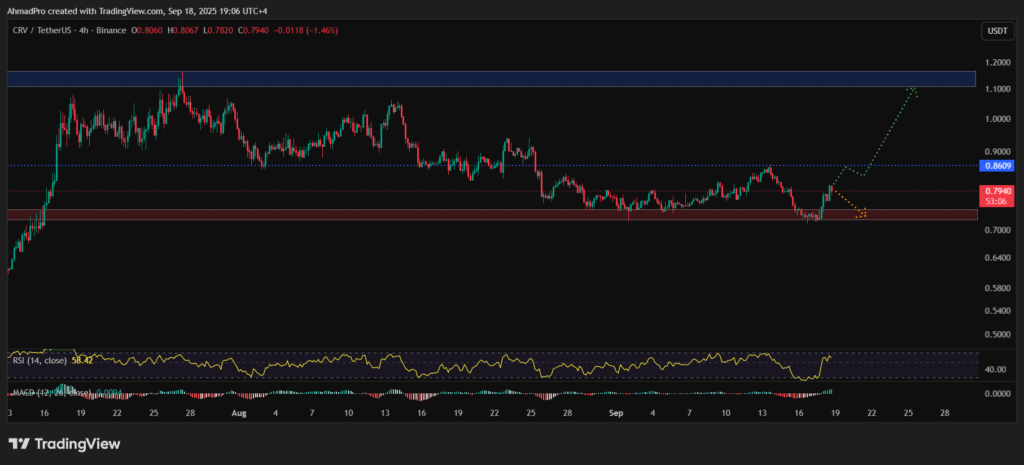The width and height of the screenshot is (1024, 465).
Task: Click the USDT currency button
Action: point(997,31)
